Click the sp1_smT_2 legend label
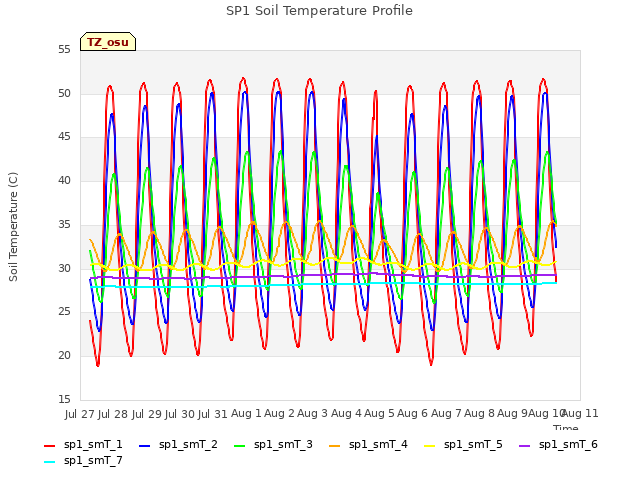 (x=188, y=444)
